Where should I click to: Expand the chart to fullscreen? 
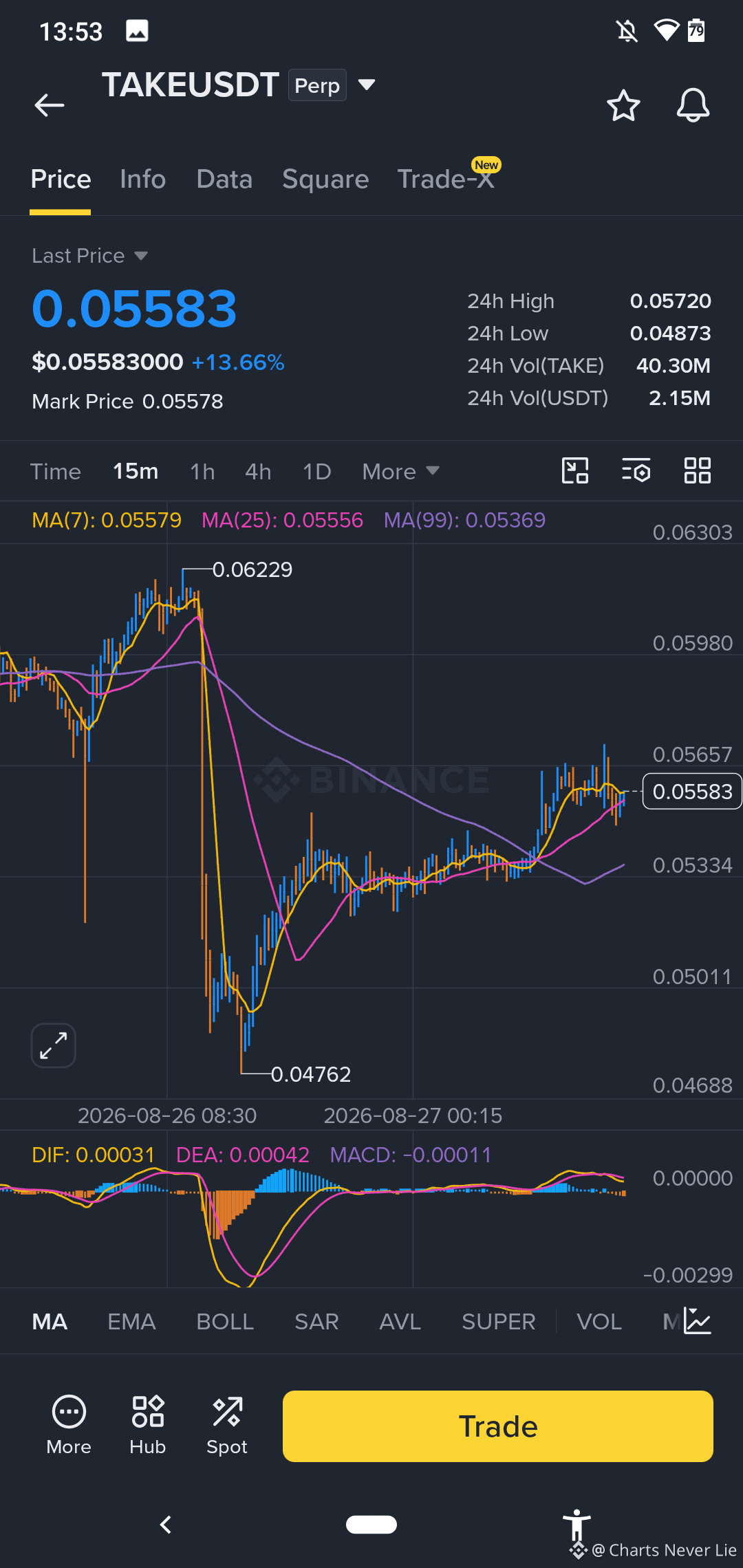(54, 1045)
